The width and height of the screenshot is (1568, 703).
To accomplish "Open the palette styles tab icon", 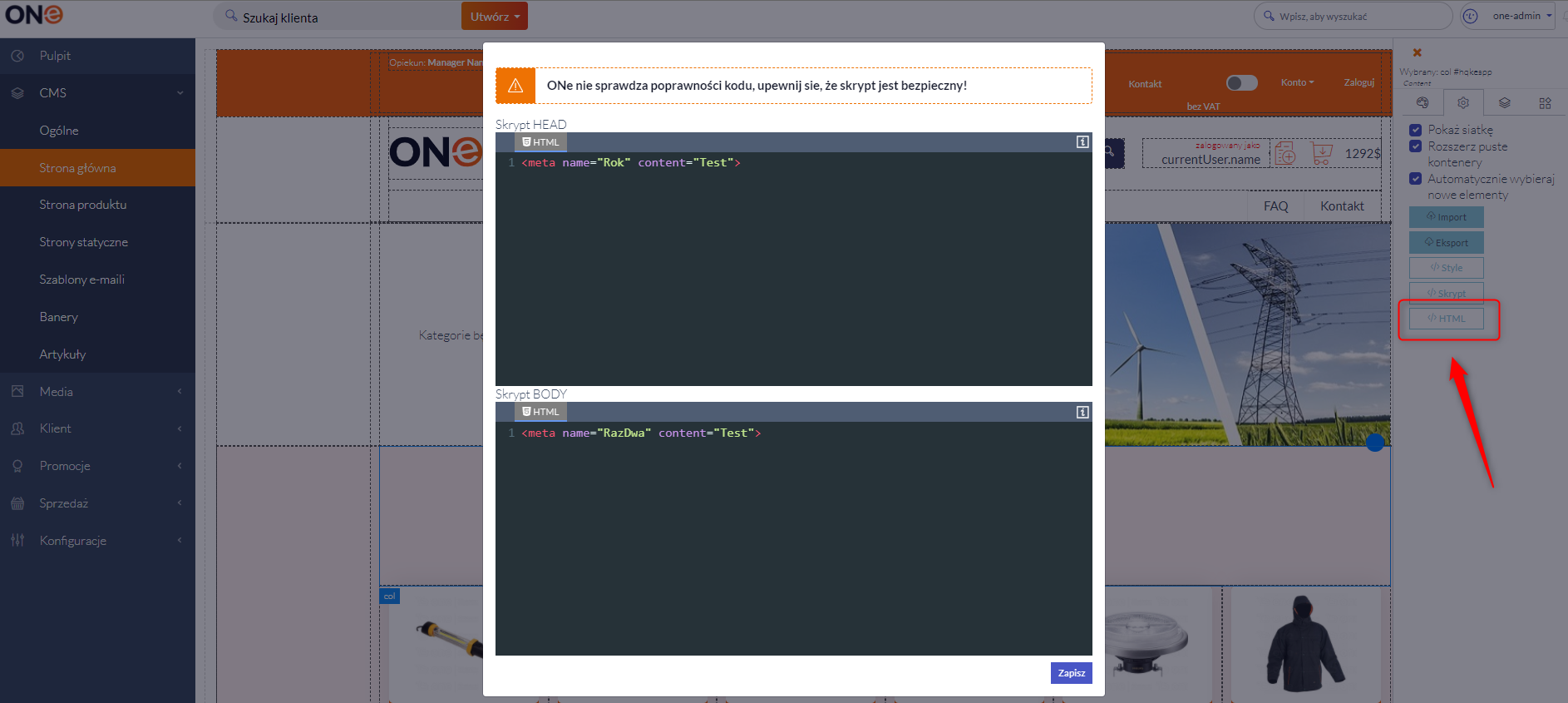I will coord(1423,103).
